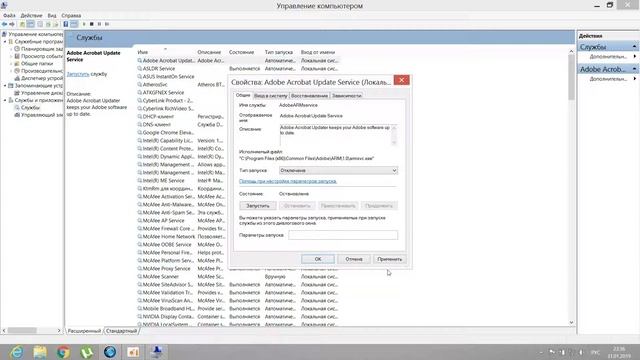Toggle the show/hide console tree toolbar icon
The image size is (640, 360).
(31, 24)
